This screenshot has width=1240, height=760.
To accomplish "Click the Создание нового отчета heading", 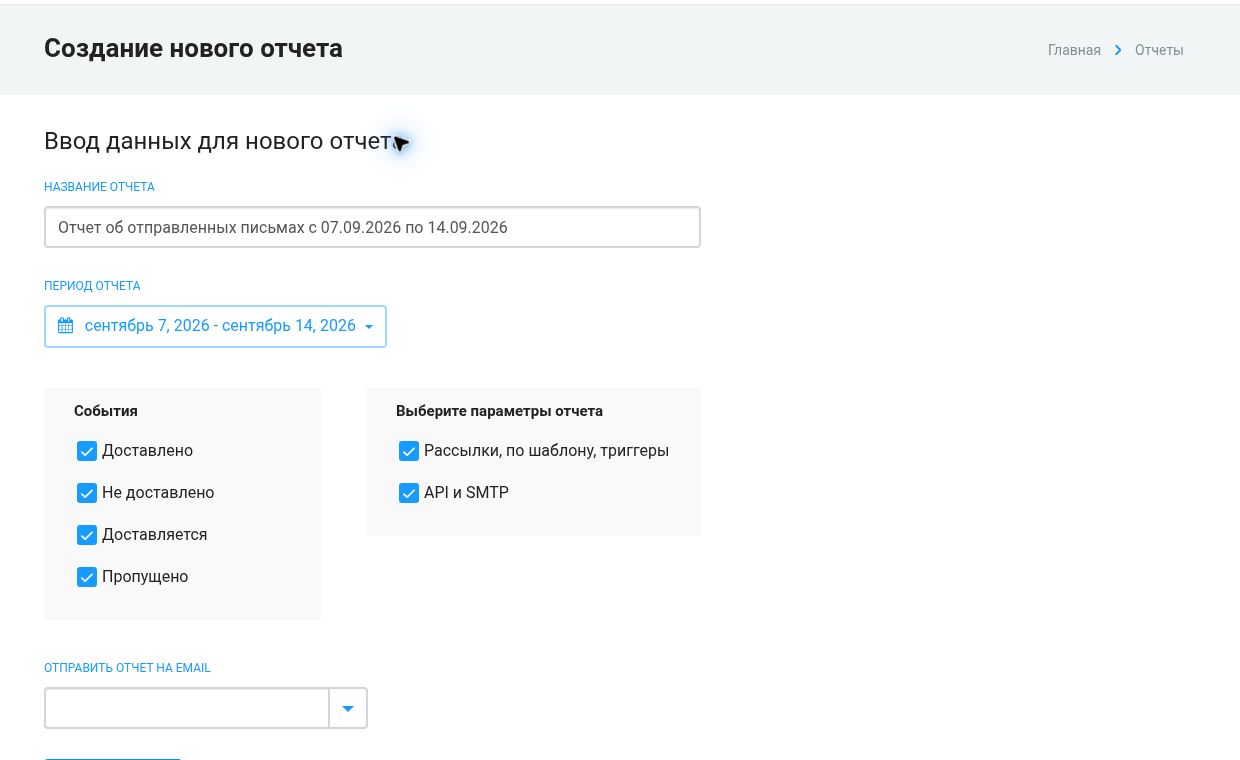I will [193, 48].
